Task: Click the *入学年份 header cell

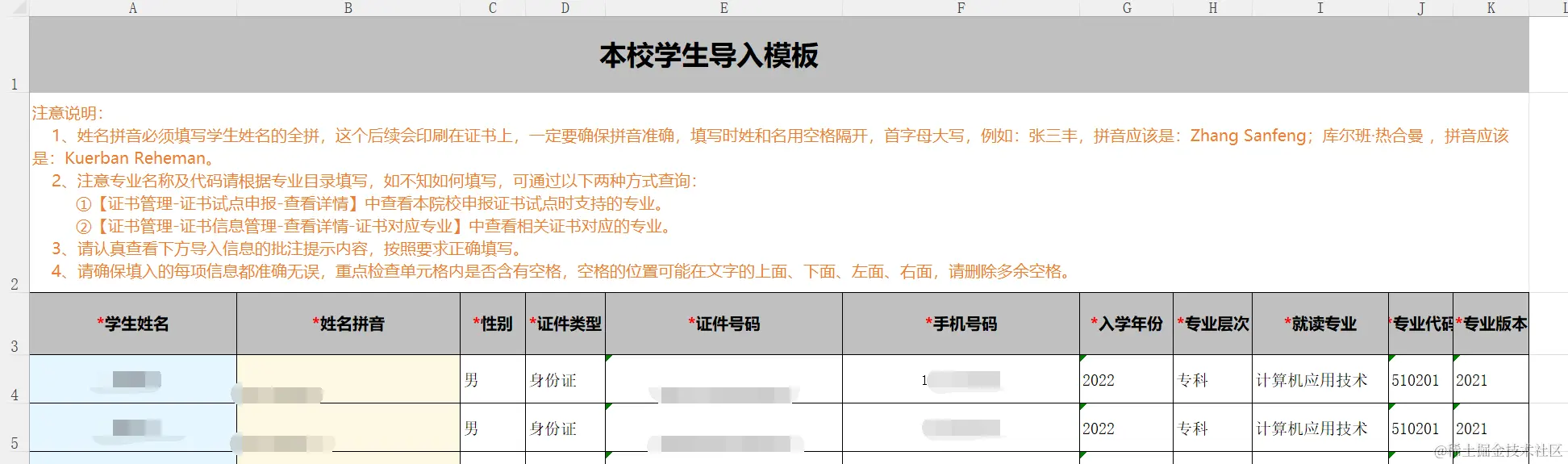Action: (1127, 324)
